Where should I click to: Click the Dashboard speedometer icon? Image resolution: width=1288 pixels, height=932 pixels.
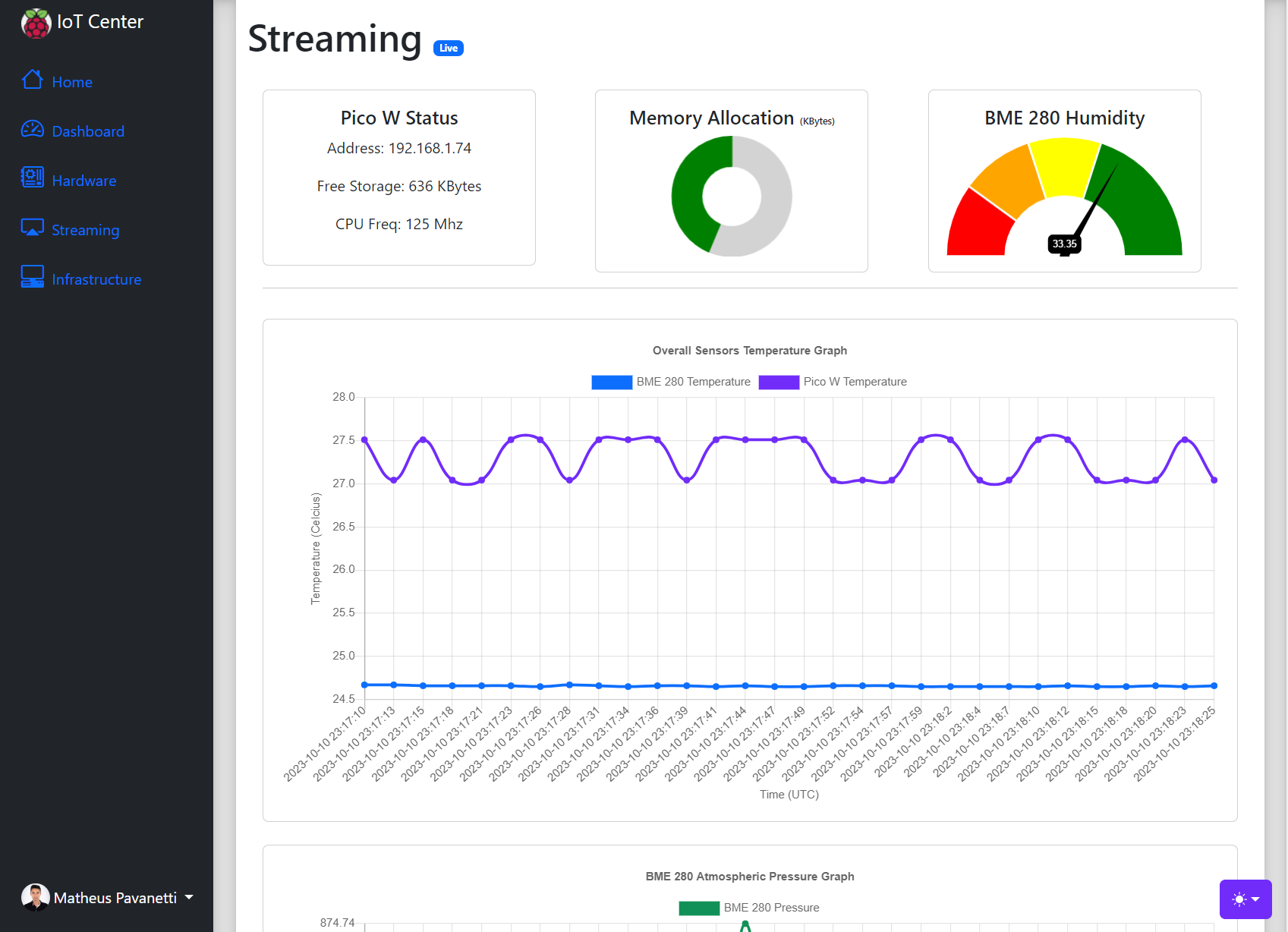point(33,129)
